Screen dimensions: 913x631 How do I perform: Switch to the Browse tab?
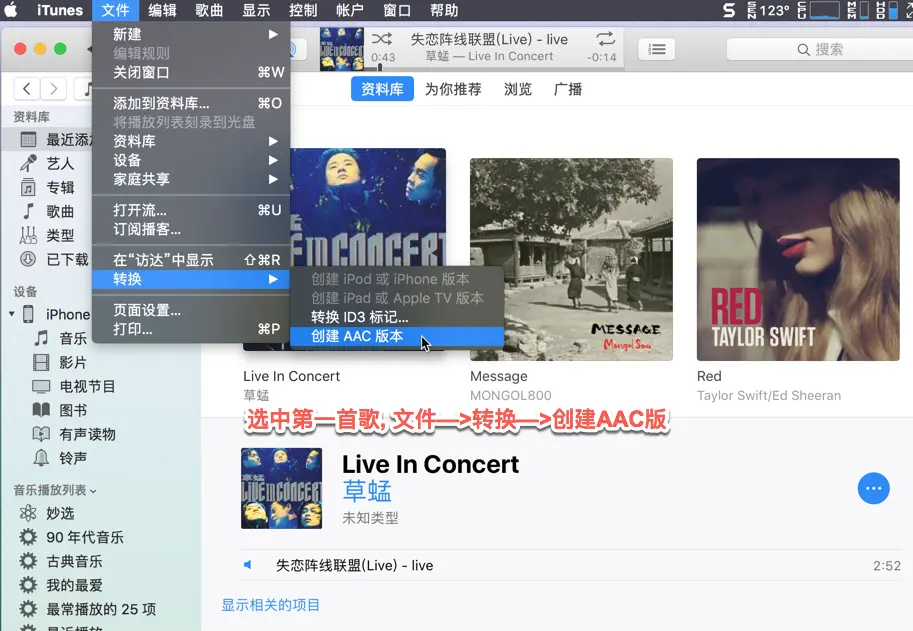click(x=518, y=89)
